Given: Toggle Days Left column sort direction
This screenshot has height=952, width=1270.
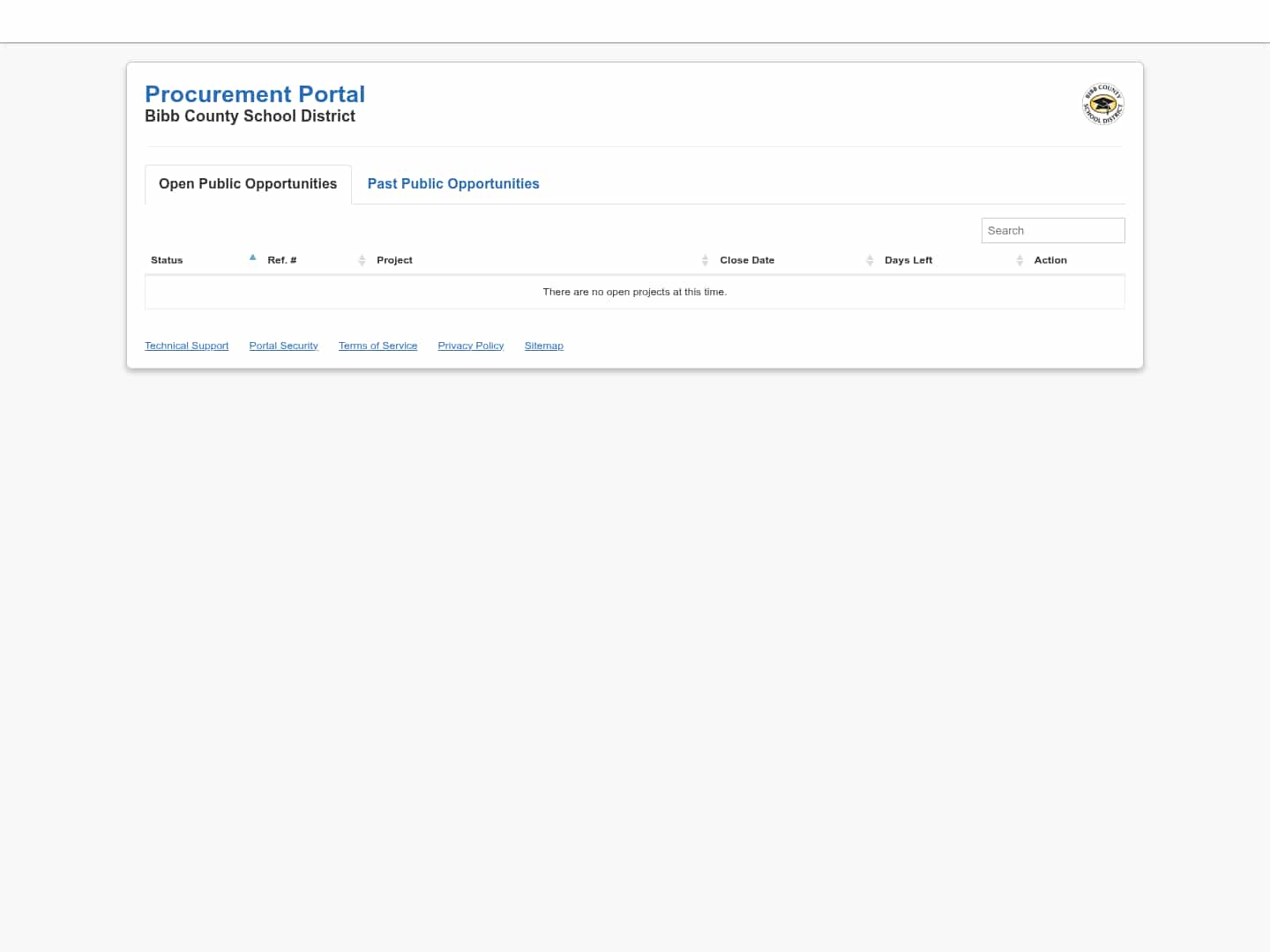Looking at the screenshot, I should pyautogui.click(x=908, y=260).
